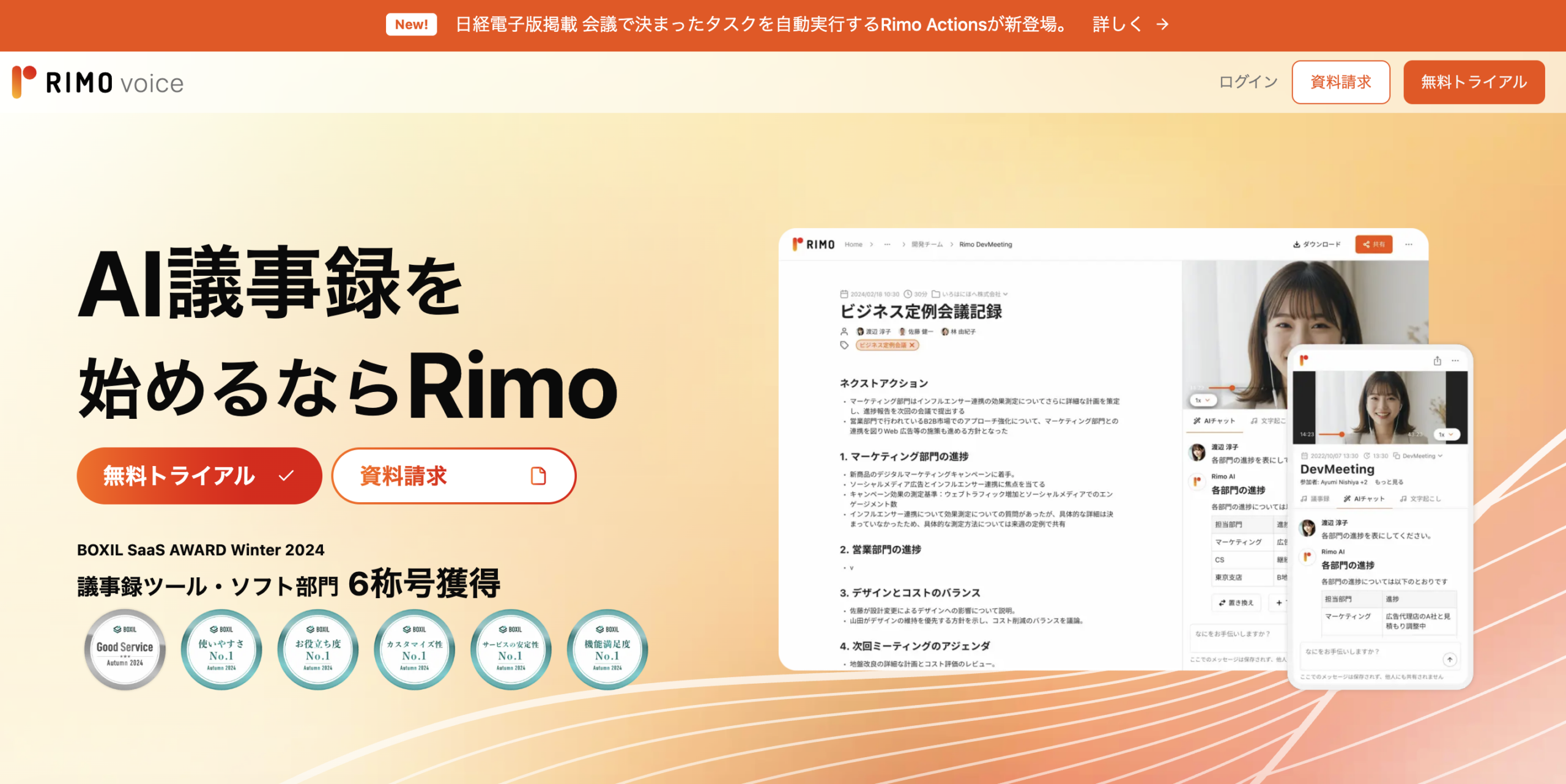
Task: Click the orange 共有 share button
Action: pyautogui.click(x=1374, y=244)
